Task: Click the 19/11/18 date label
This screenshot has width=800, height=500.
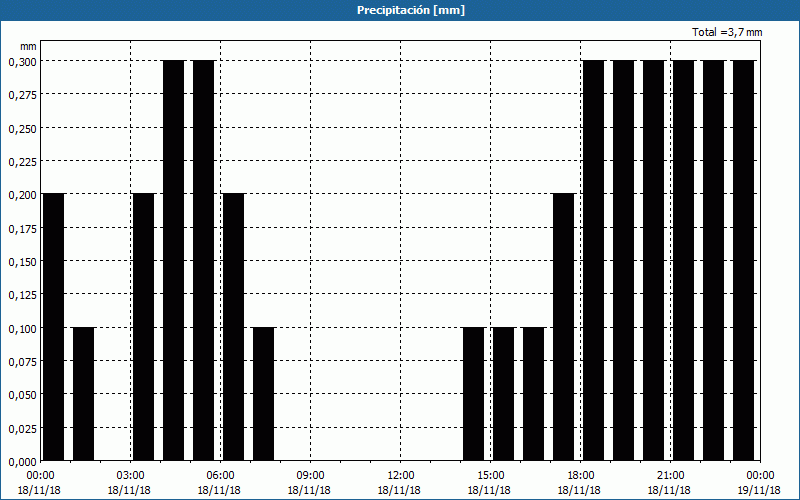Action: tap(759, 490)
